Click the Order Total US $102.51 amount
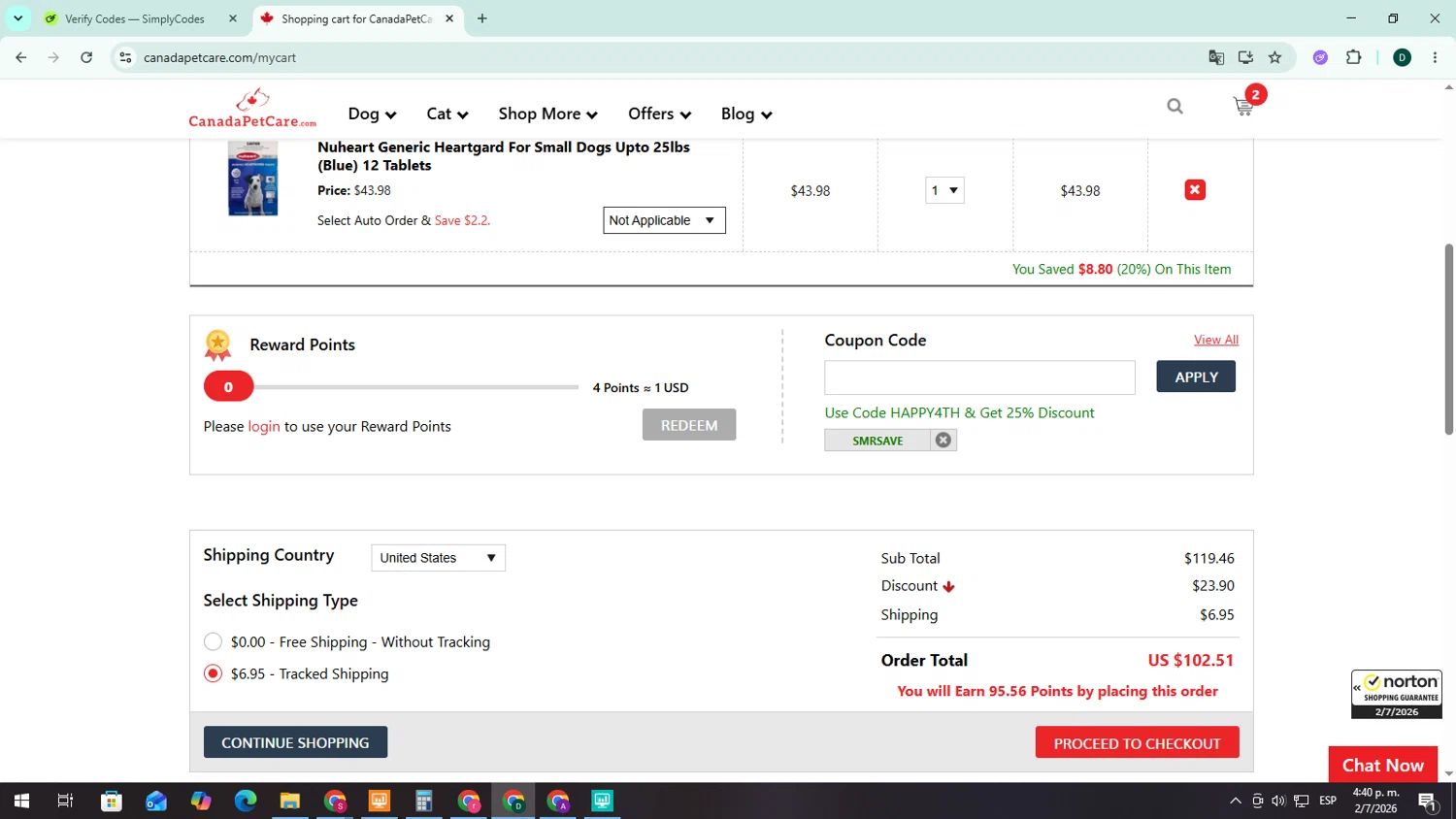 point(1191,660)
